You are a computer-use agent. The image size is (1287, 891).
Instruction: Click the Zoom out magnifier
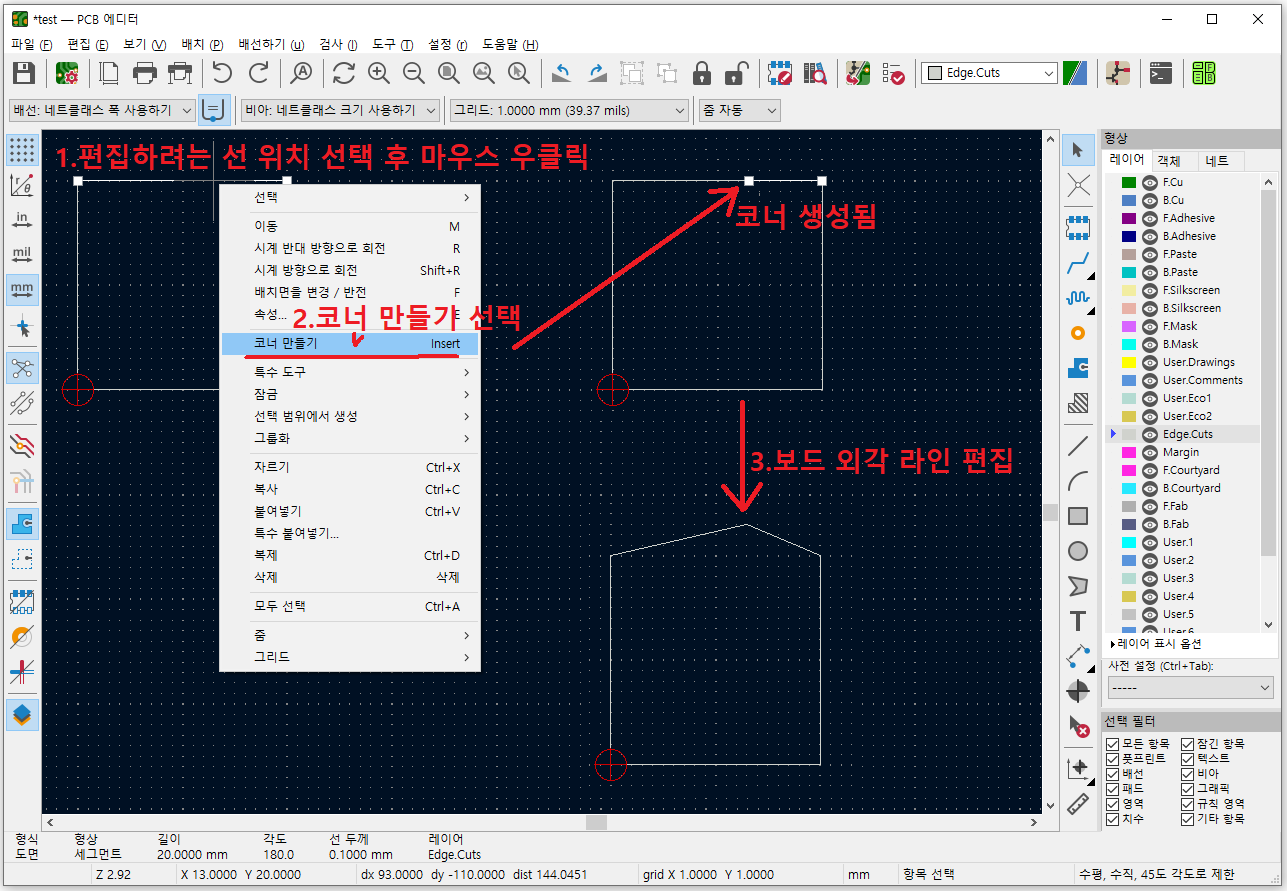pos(414,73)
